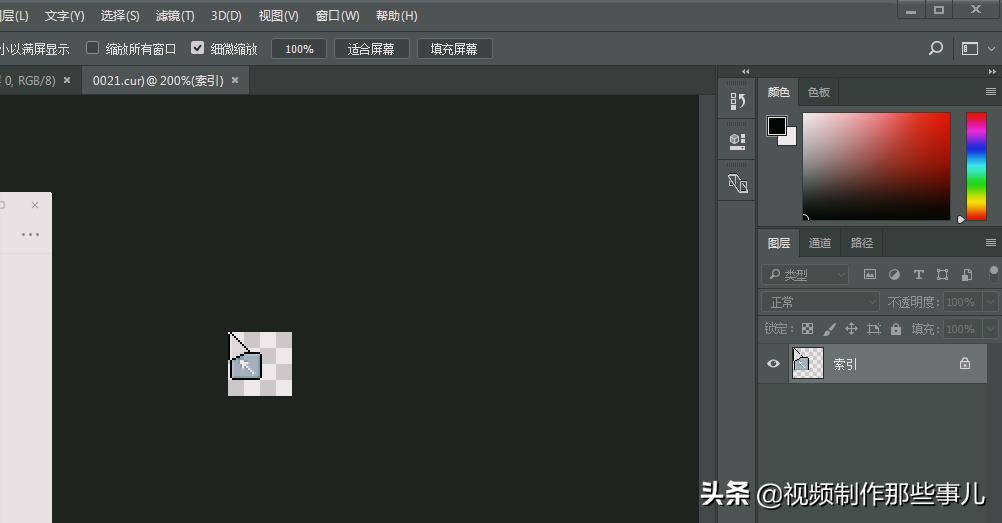Image resolution: width=1002 pixels, height=523 pixels.
Task: Switch to the 色板 tab
Action: (x=819, y=92)
